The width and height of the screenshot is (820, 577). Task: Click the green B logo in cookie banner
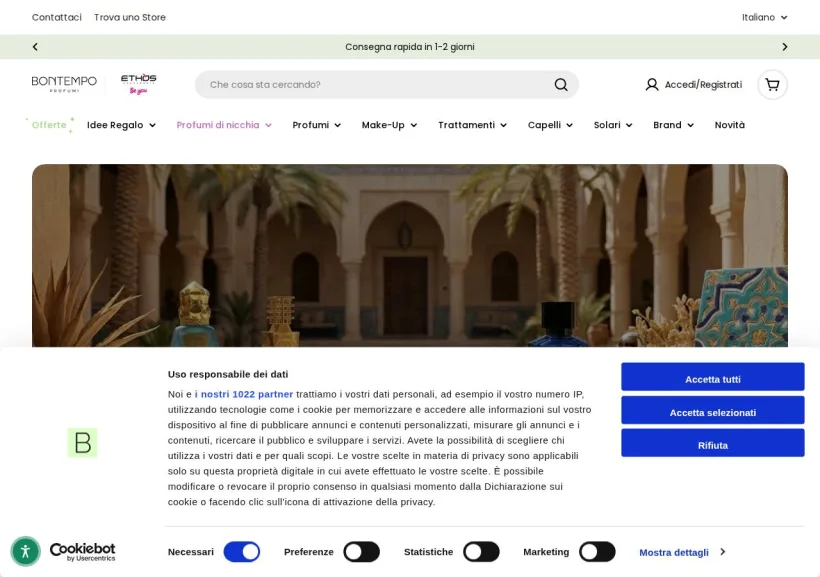coord(83,443)
